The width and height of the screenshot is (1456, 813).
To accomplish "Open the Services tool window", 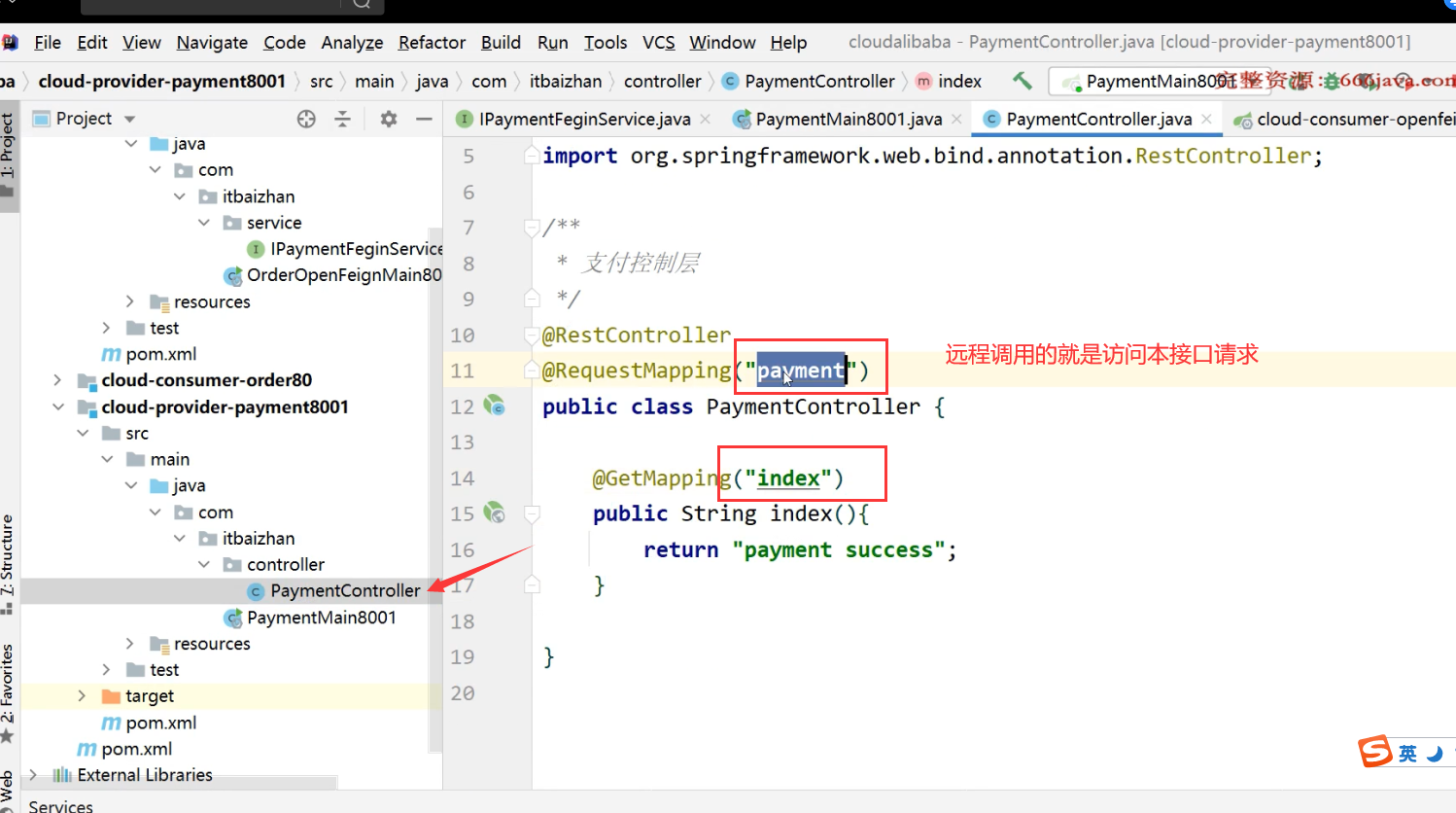I will [x=60, y=805].
